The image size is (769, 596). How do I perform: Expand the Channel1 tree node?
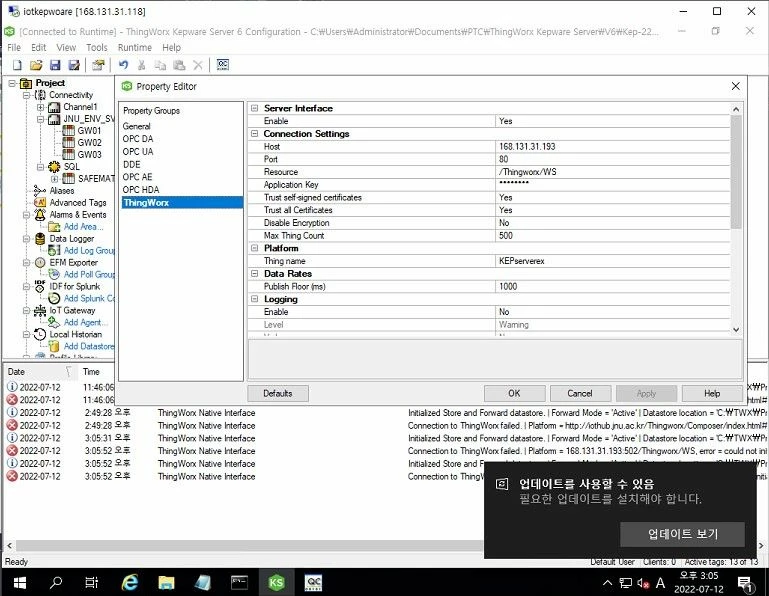pyautogui.click(x=41, y=107)
